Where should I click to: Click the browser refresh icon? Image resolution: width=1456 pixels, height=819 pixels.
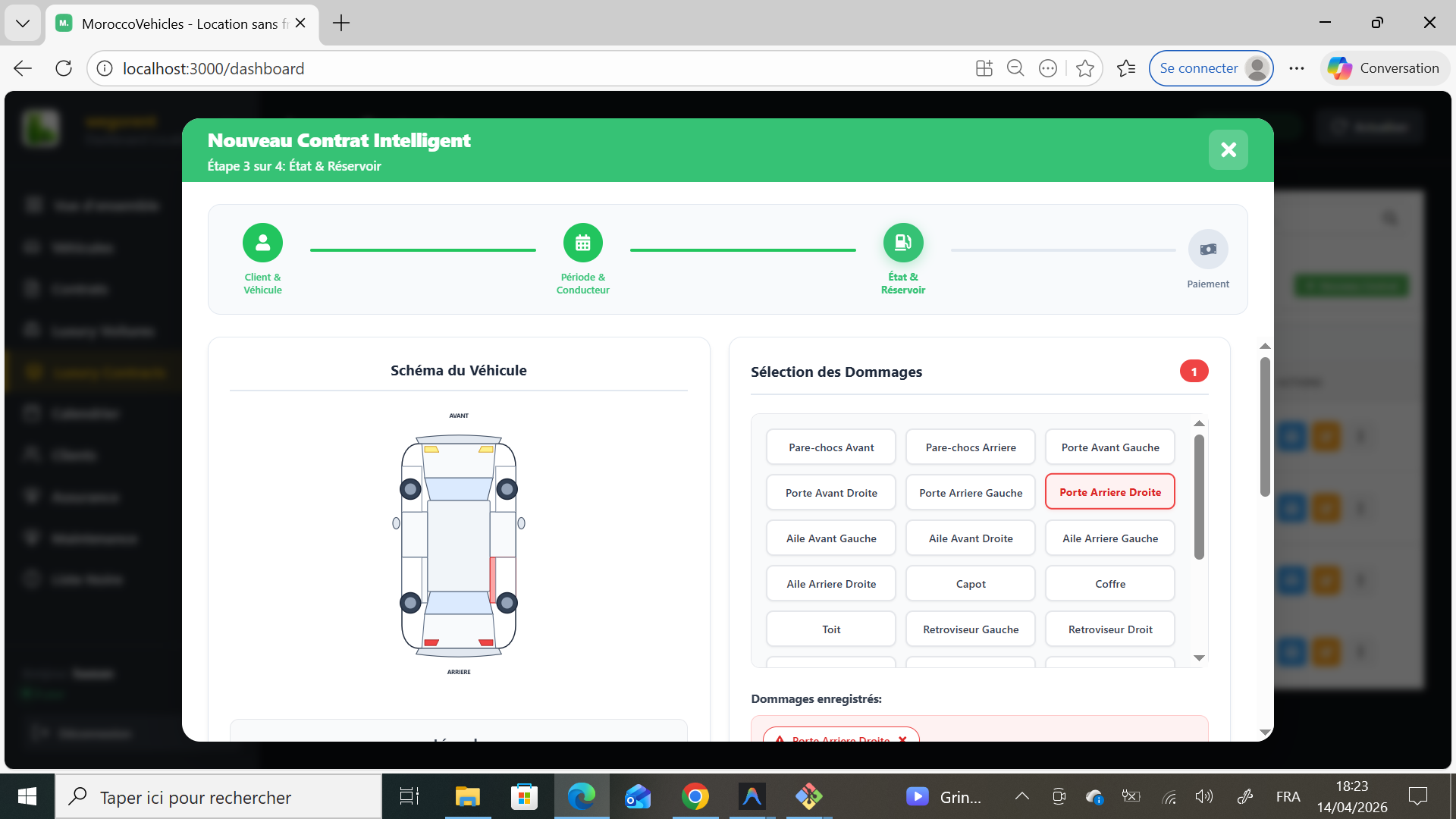click(x=64, y=68)
